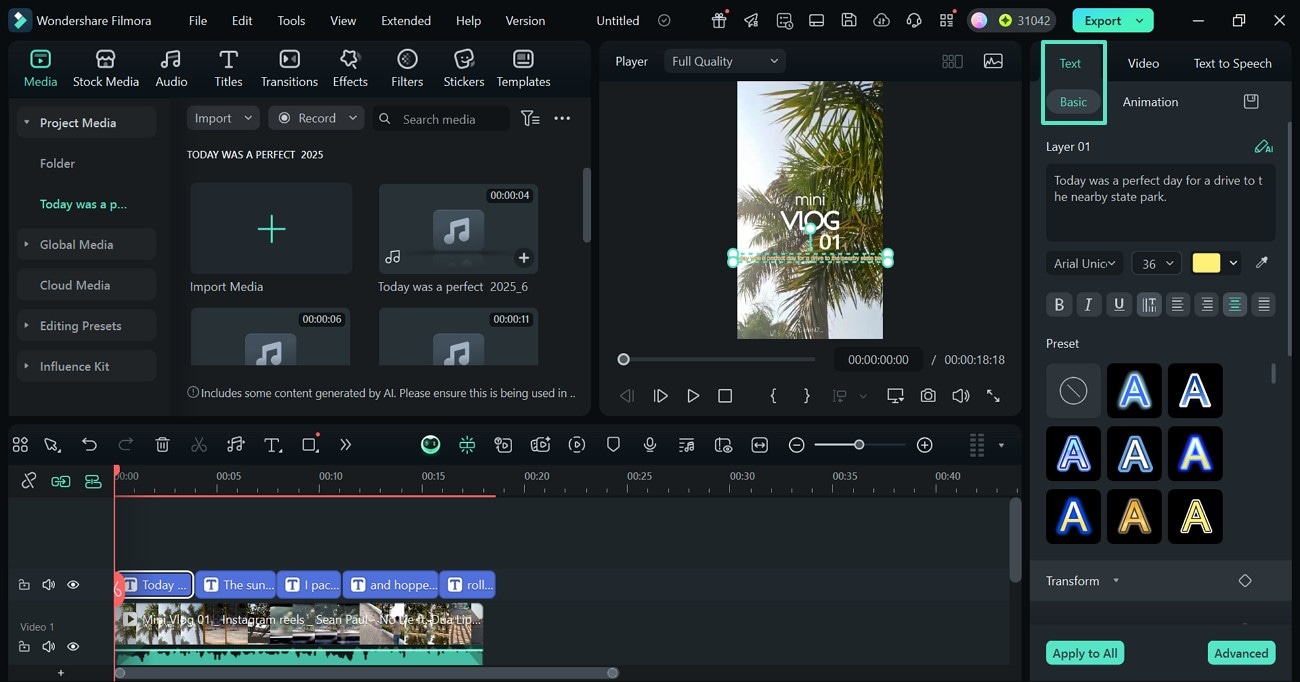The height and width of the screenshot is (682, 1300).
Task: Expand the Global Media tree item
Action: pos(76,244)
